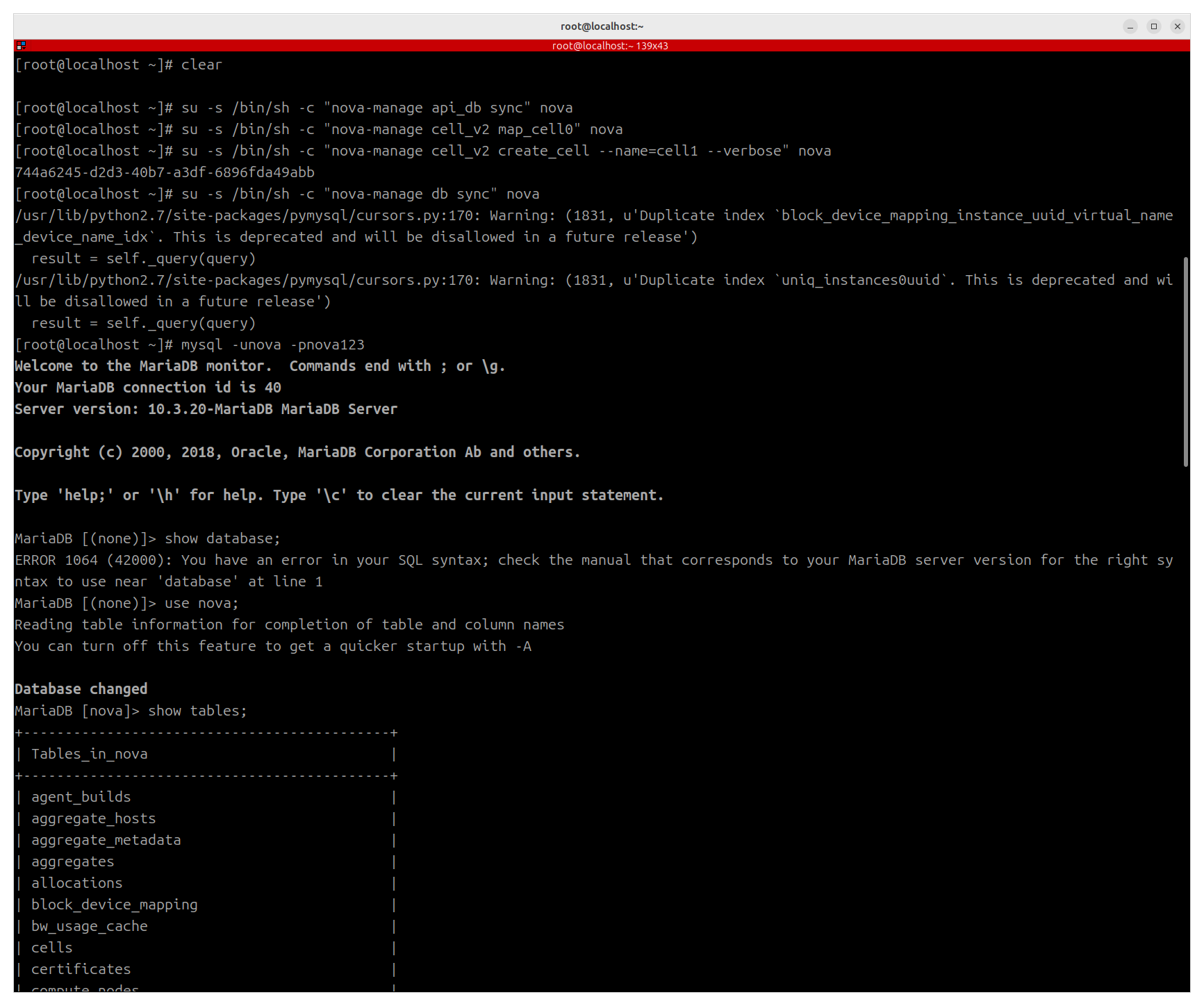The height and width of the screenshot is (1006, 1204).
Task: Click the UUID '744a6245-d2d3-40b7-a3df-6896fda49abb'
Action: (165, 172)
